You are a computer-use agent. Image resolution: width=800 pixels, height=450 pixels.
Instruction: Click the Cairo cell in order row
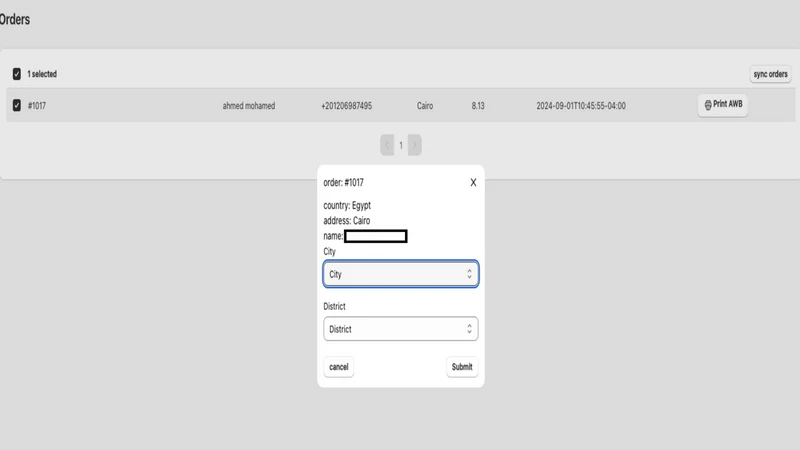click(x=425, y=106)
